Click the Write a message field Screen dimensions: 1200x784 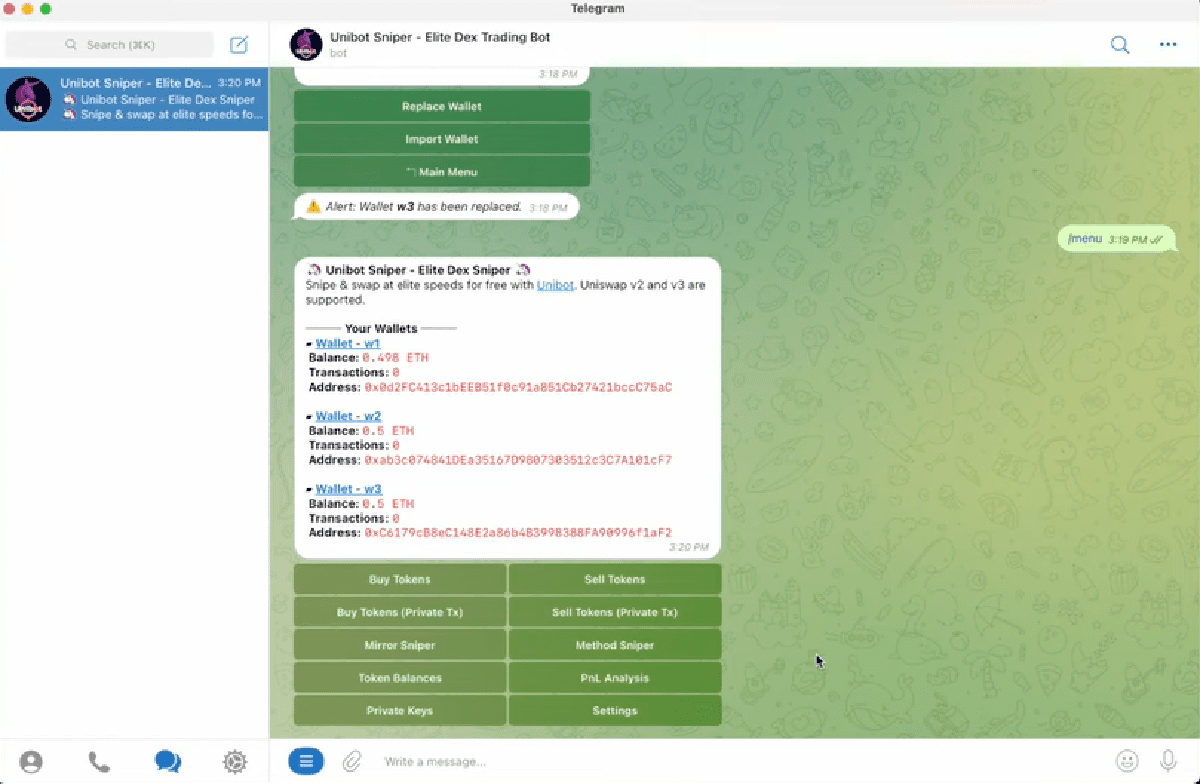tap(740, 762)
